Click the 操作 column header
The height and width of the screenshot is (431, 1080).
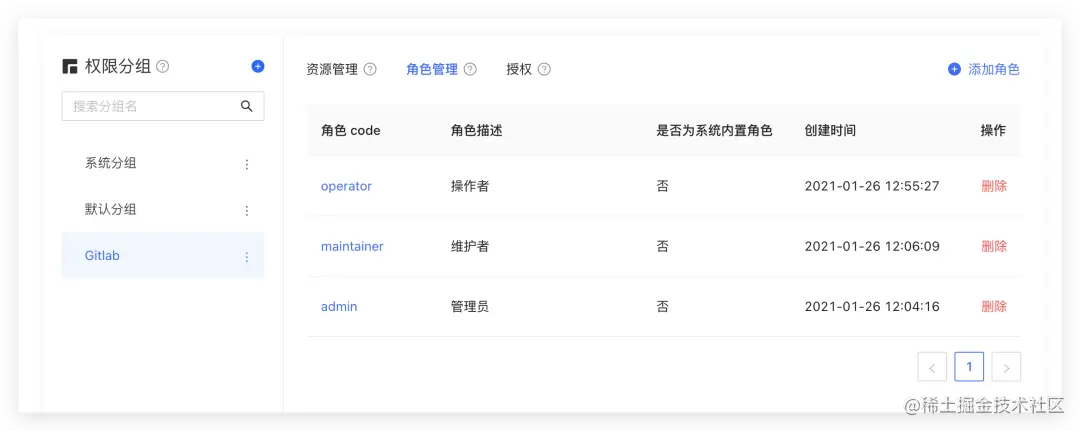click(x=993, y=131)
